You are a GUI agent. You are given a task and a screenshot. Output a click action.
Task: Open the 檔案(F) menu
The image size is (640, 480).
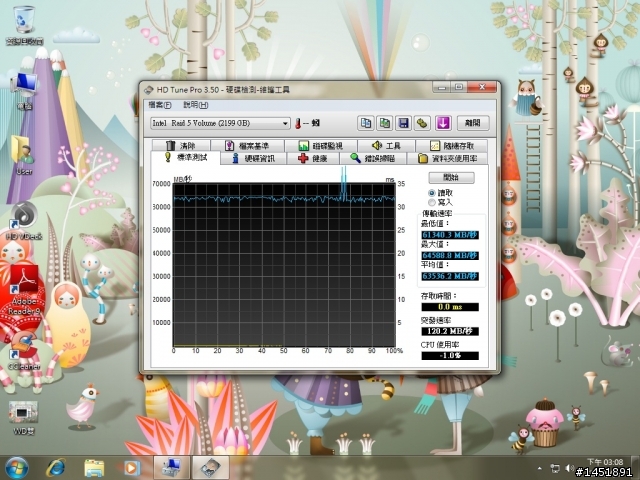(x=160, y=105)
